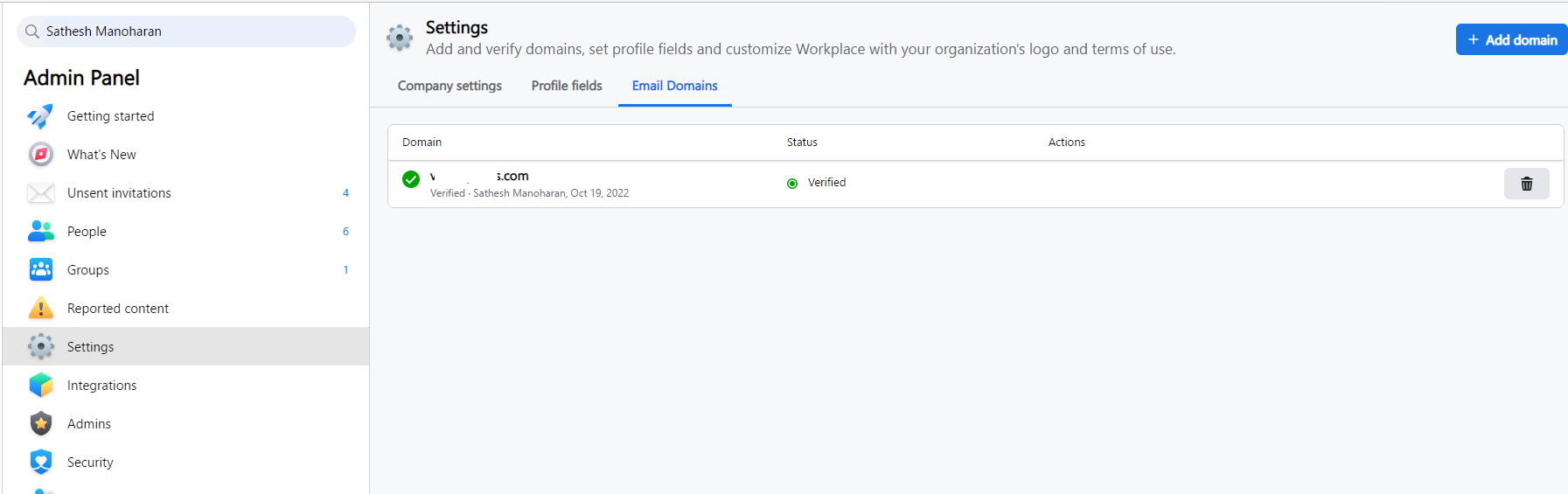Select Settings in Admin Panel
This screenshot has width=1568, height=494.
point(185,347)
